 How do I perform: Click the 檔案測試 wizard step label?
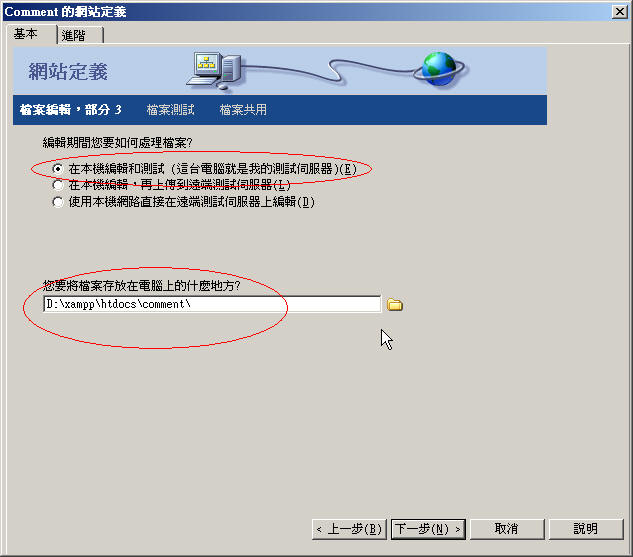click(x=171, y=110)
